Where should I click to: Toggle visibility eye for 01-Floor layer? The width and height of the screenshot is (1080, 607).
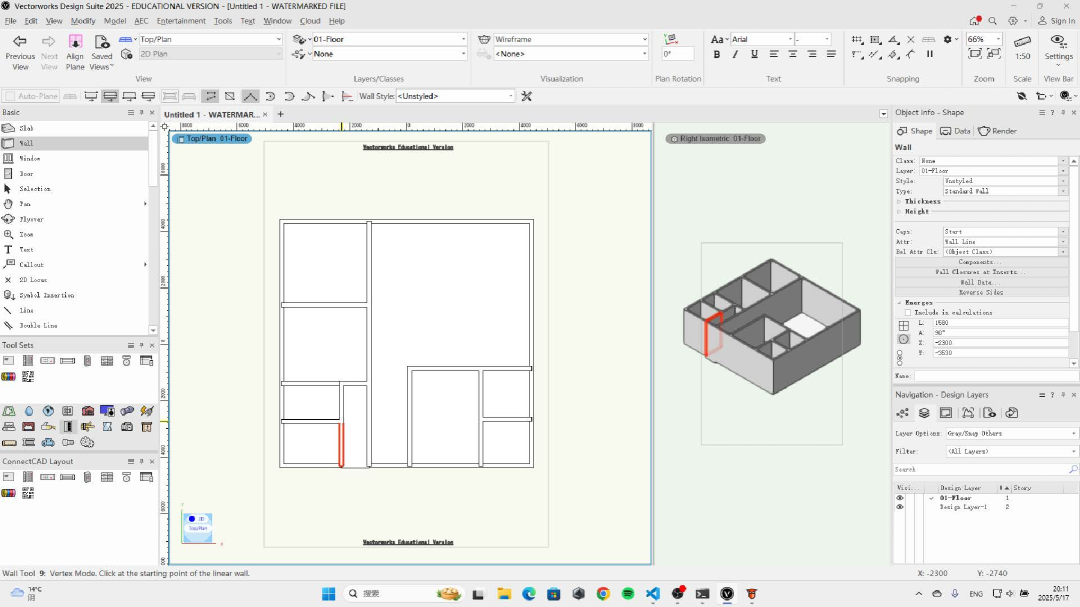coord(900,497)
